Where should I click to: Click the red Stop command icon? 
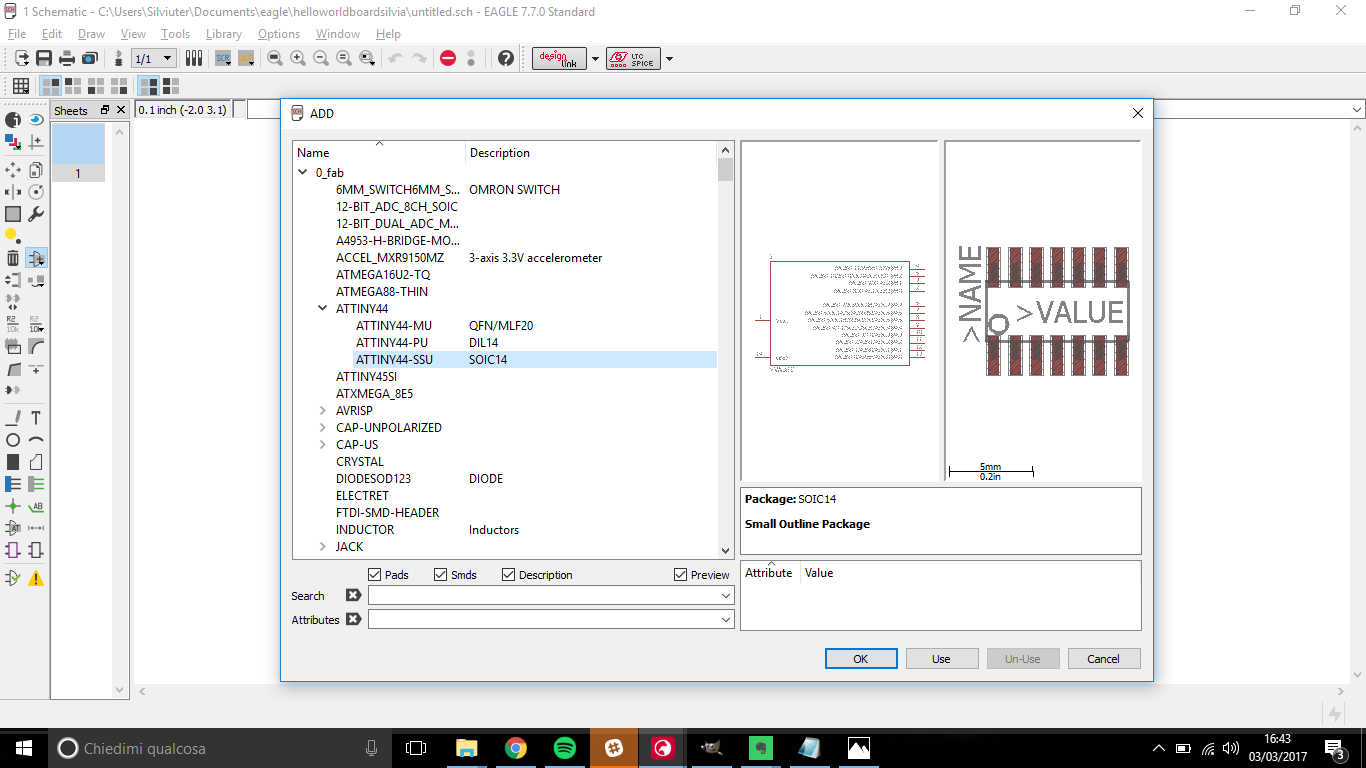(x=448, y=58)
